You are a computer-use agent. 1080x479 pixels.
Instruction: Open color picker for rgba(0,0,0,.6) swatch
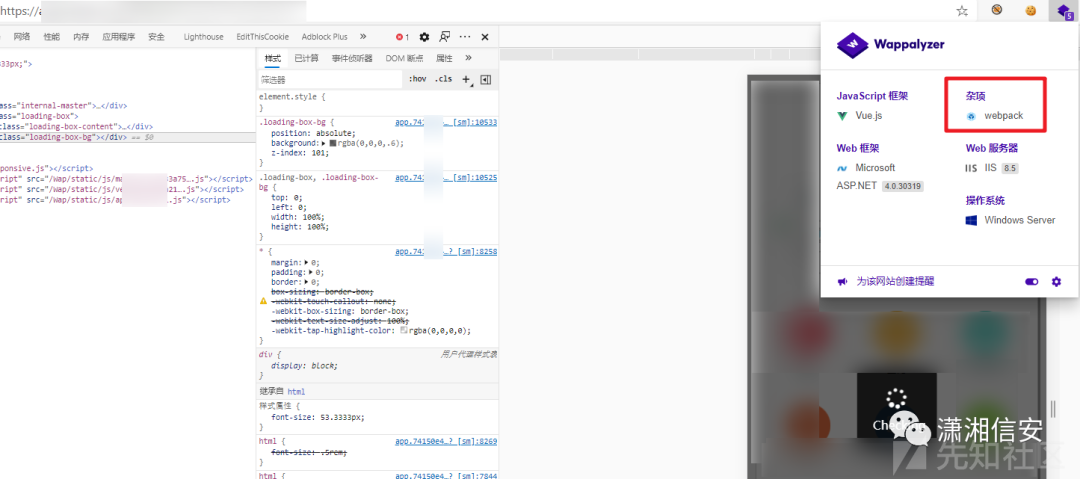[333, 143]
